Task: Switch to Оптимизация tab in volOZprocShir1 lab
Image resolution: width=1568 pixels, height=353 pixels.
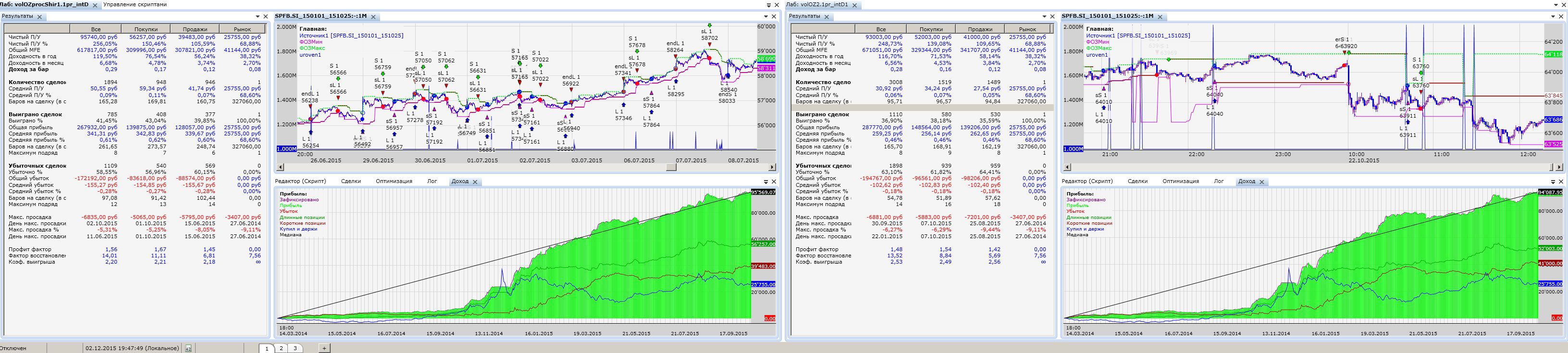Action: (x=394, y=182)
